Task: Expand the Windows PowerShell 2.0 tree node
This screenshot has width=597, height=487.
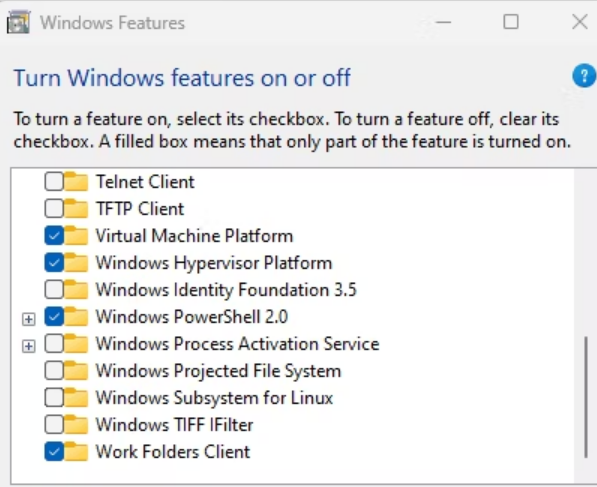Action: (29, 319)
